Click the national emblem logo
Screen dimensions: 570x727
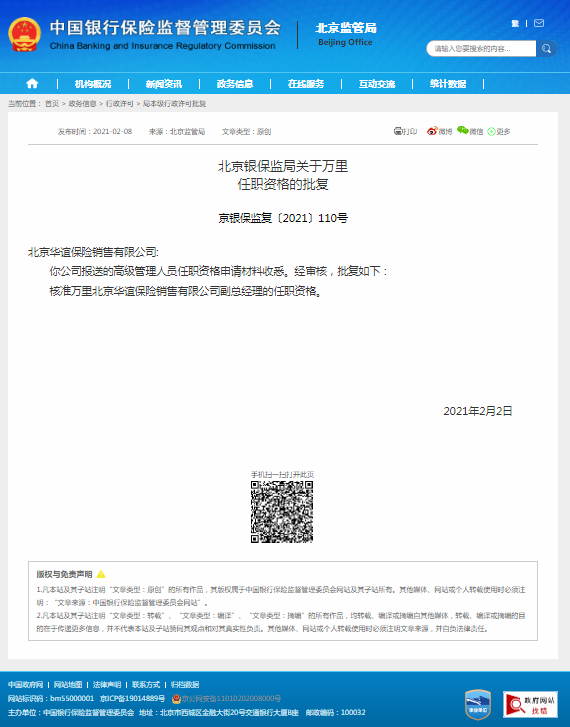25,34
